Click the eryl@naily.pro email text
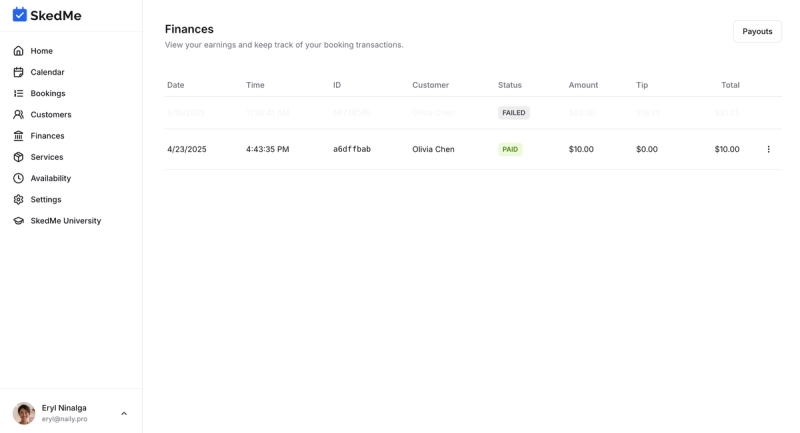 click(x=64, y=419)
